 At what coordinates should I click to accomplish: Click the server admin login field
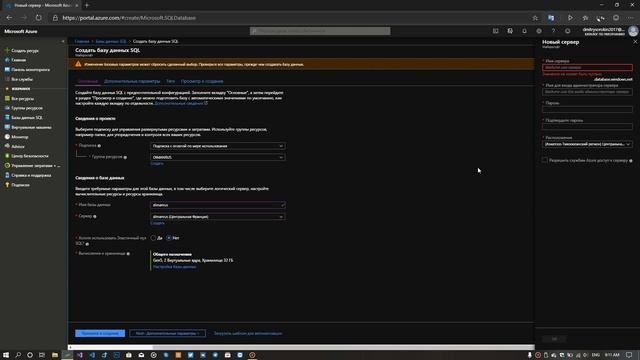[587, 92]
